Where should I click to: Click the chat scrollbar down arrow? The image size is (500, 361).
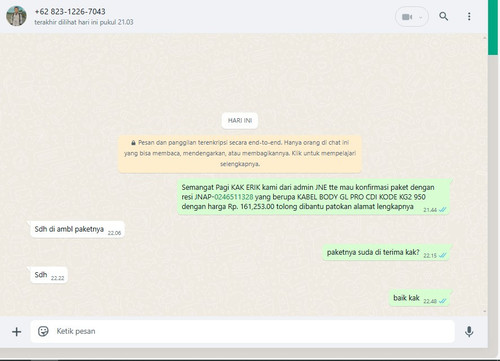pos(484,312)
